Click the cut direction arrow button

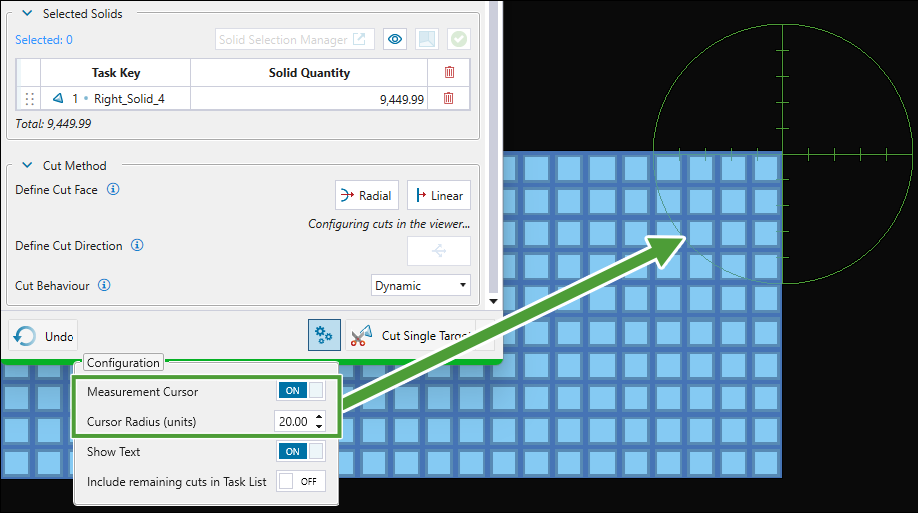point(439,251)
